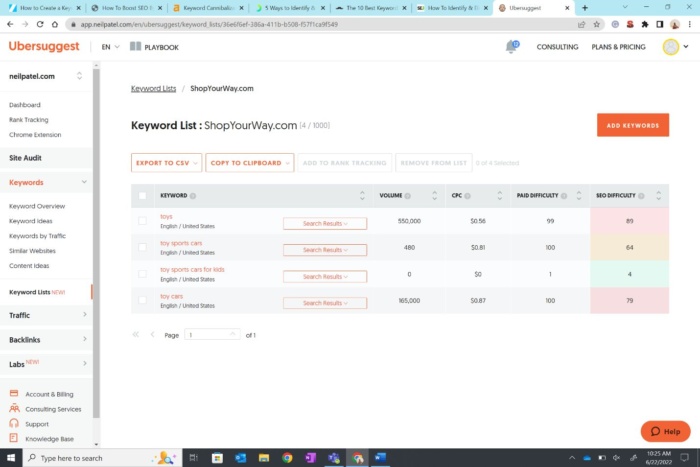Image resolution: width=700 pixels, height=467 pixels.
Task: Check the box for keyword toys
Action: point(142,221)
